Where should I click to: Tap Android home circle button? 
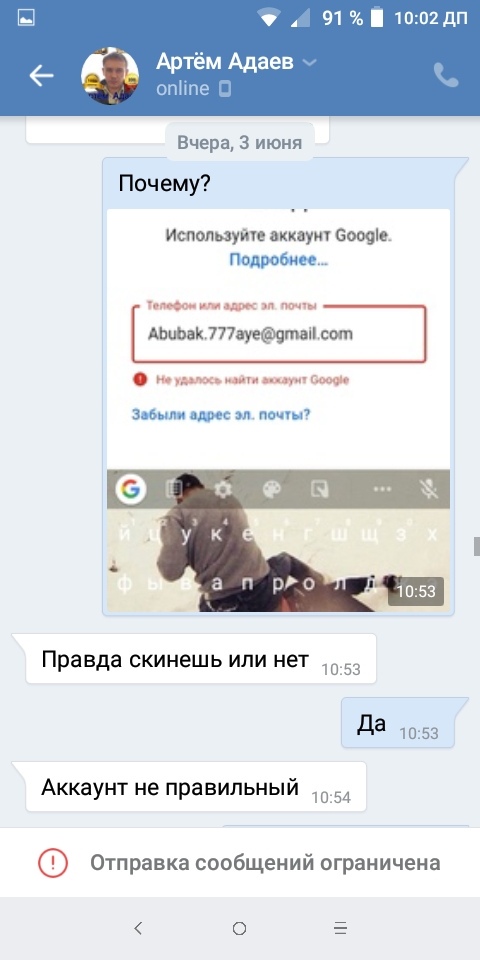(x=239, y=929)
